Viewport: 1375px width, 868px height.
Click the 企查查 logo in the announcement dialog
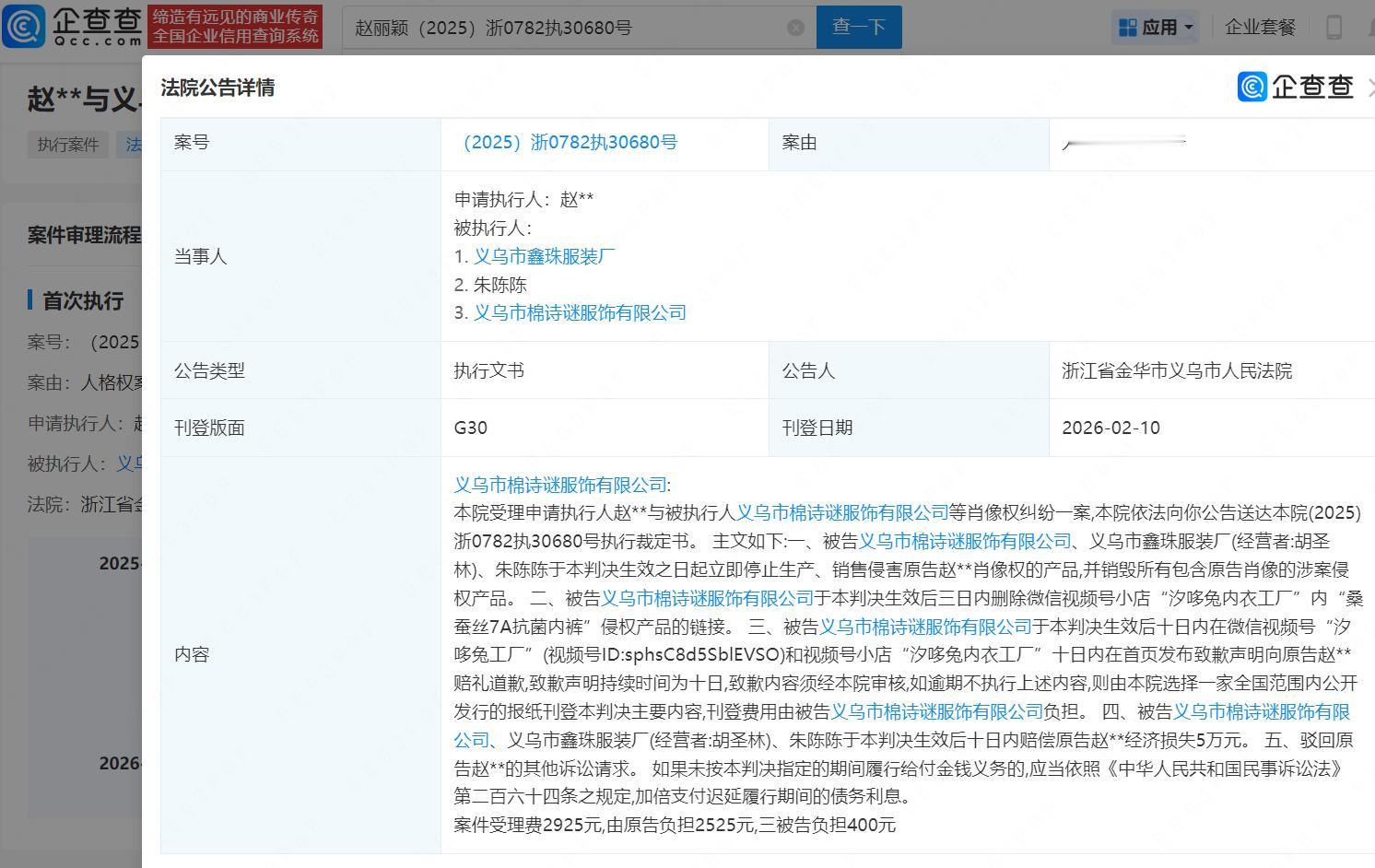point(1296,87)
